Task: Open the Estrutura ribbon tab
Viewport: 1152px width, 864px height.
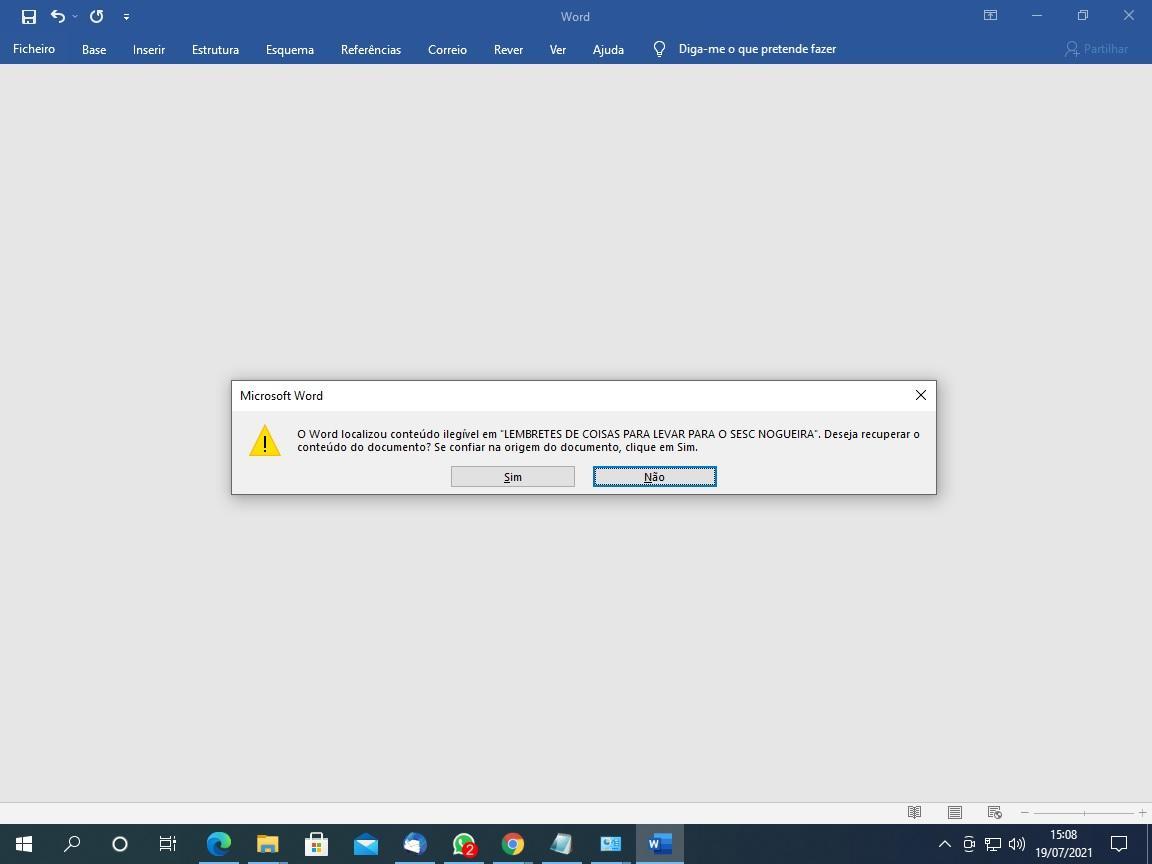Action: click(x=215, y=49)
